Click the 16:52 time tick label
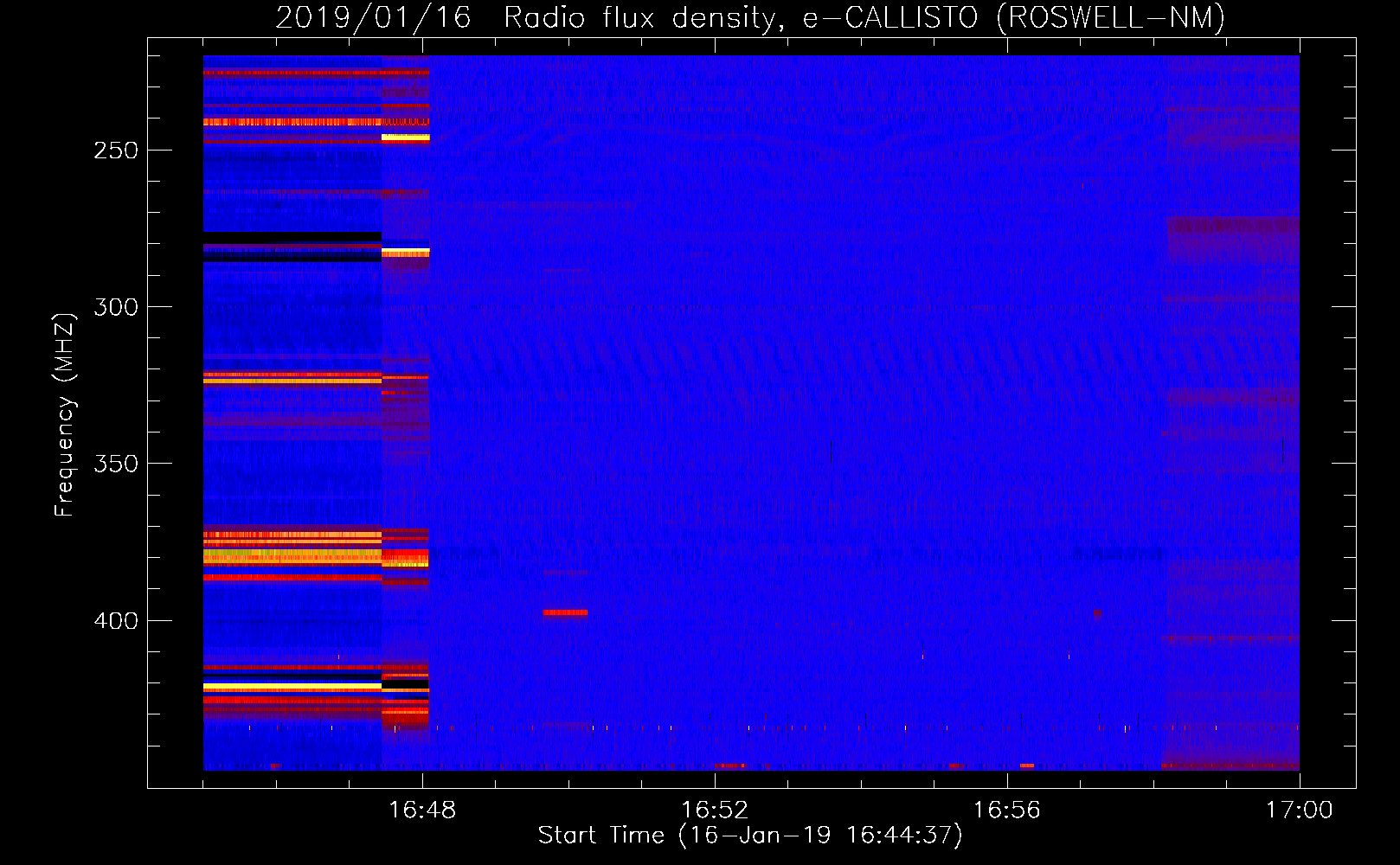1400x865 pixels. 715,811
